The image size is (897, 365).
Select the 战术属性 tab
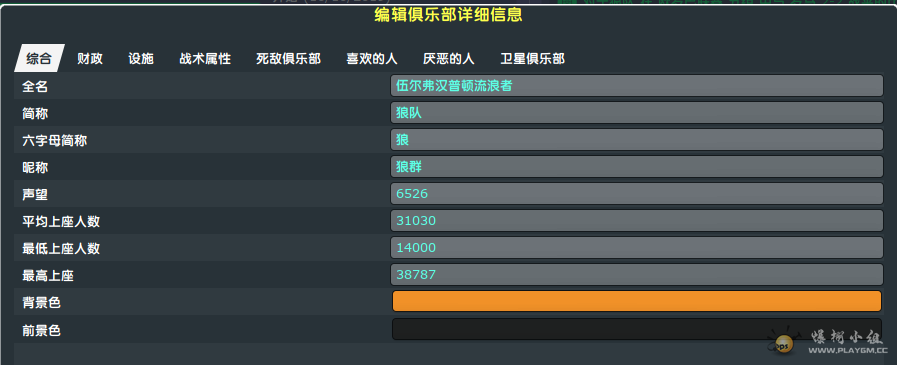click(205, 58)
